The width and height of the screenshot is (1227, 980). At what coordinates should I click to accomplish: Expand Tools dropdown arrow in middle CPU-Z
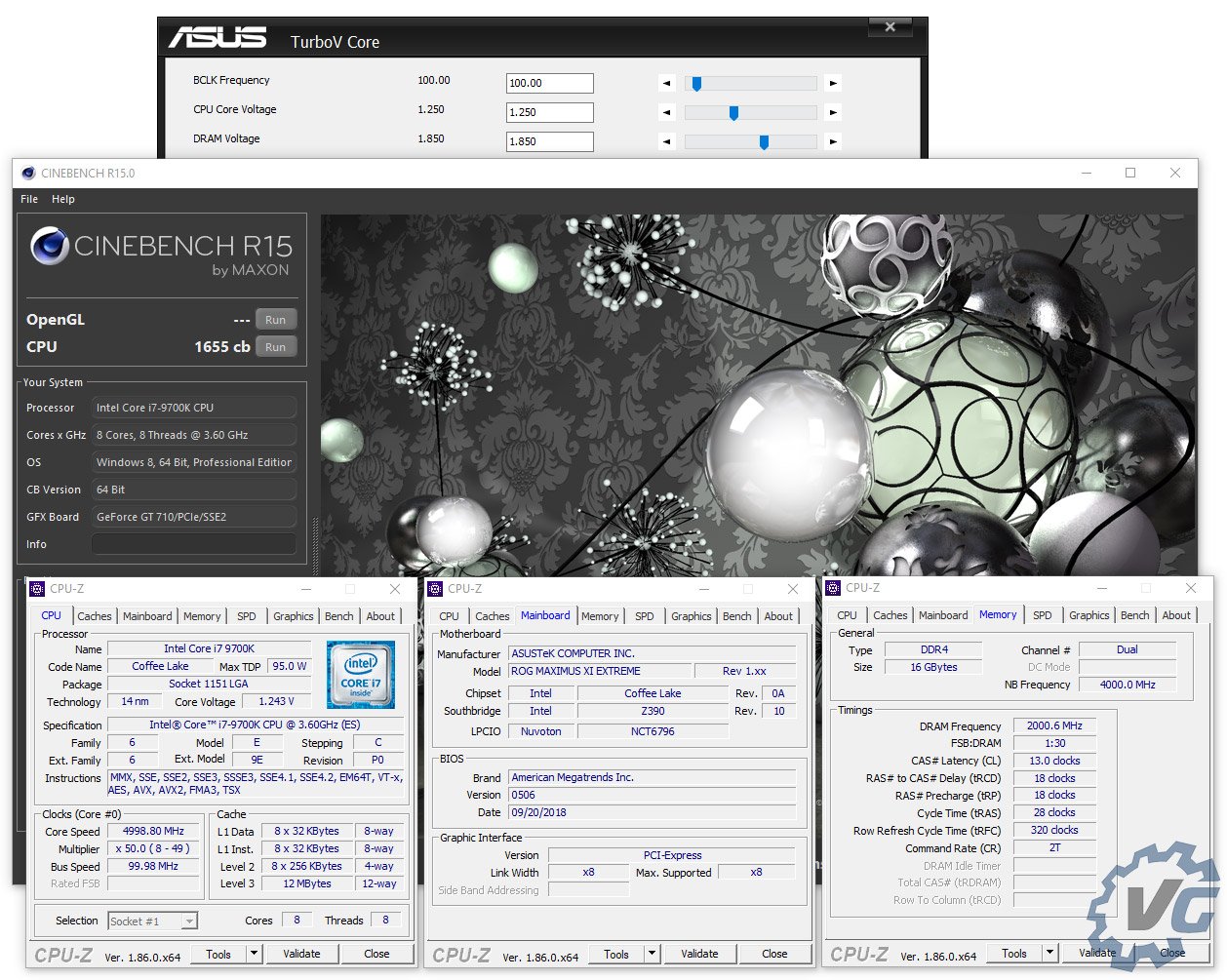(653, 954)
